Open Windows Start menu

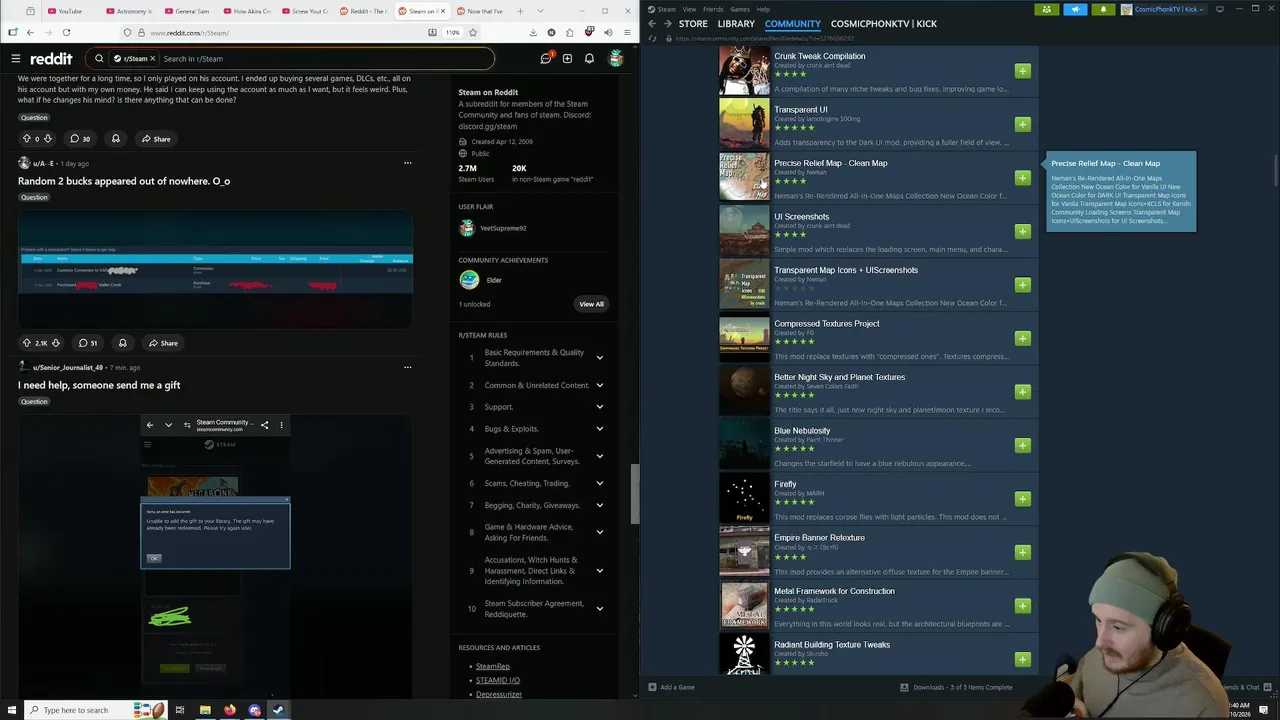(11, 710)
